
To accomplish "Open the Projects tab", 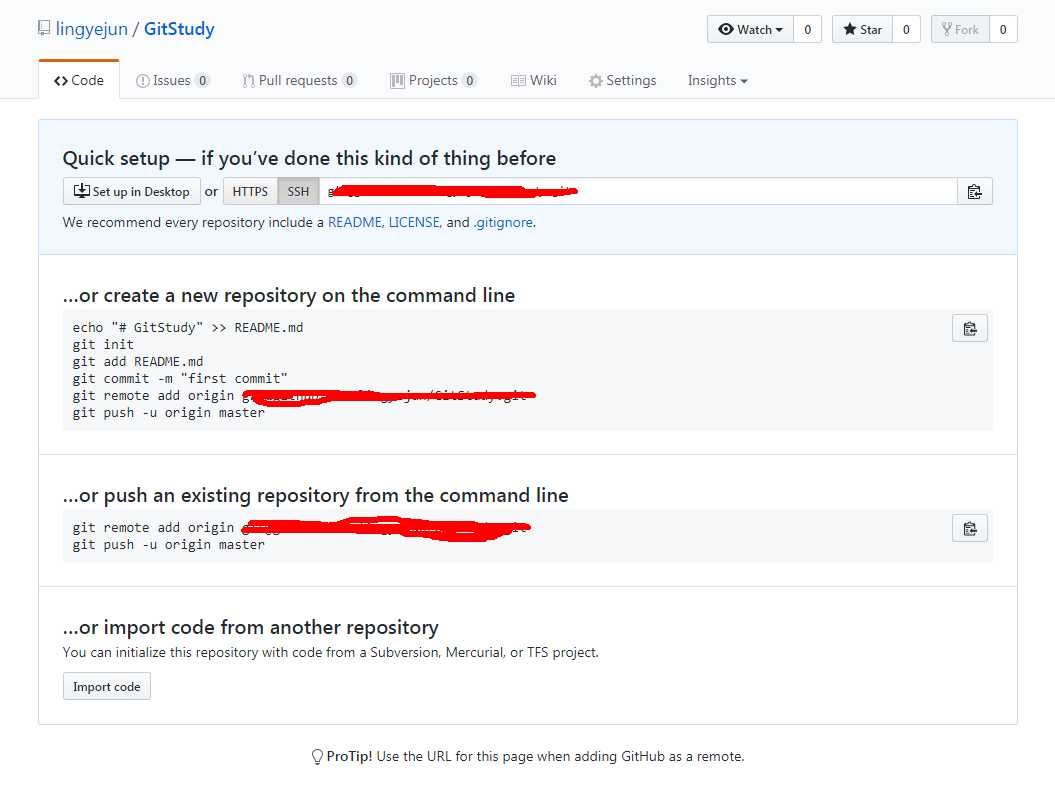I will pyautogui.click(x=433, y=81).
